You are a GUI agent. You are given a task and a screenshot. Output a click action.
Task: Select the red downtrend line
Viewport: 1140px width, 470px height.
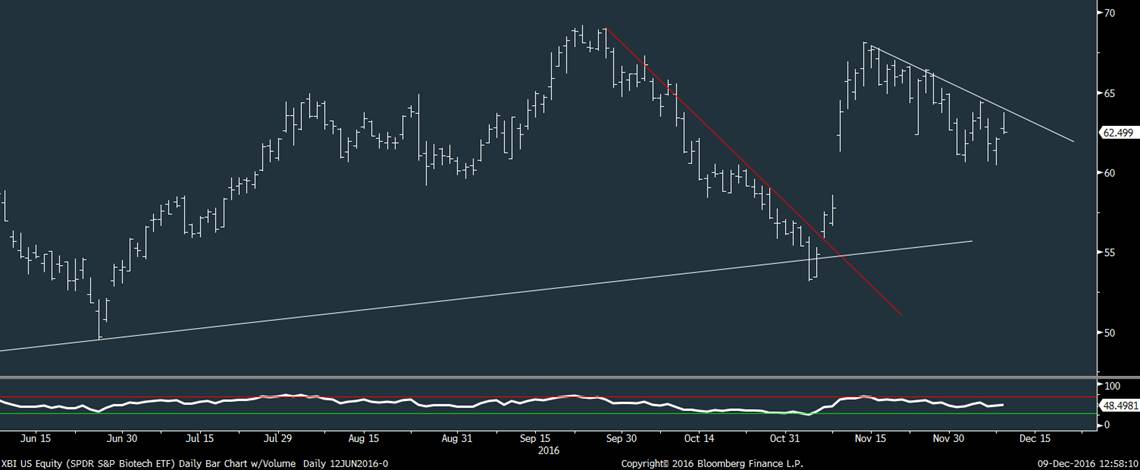[x=754, y=172]
